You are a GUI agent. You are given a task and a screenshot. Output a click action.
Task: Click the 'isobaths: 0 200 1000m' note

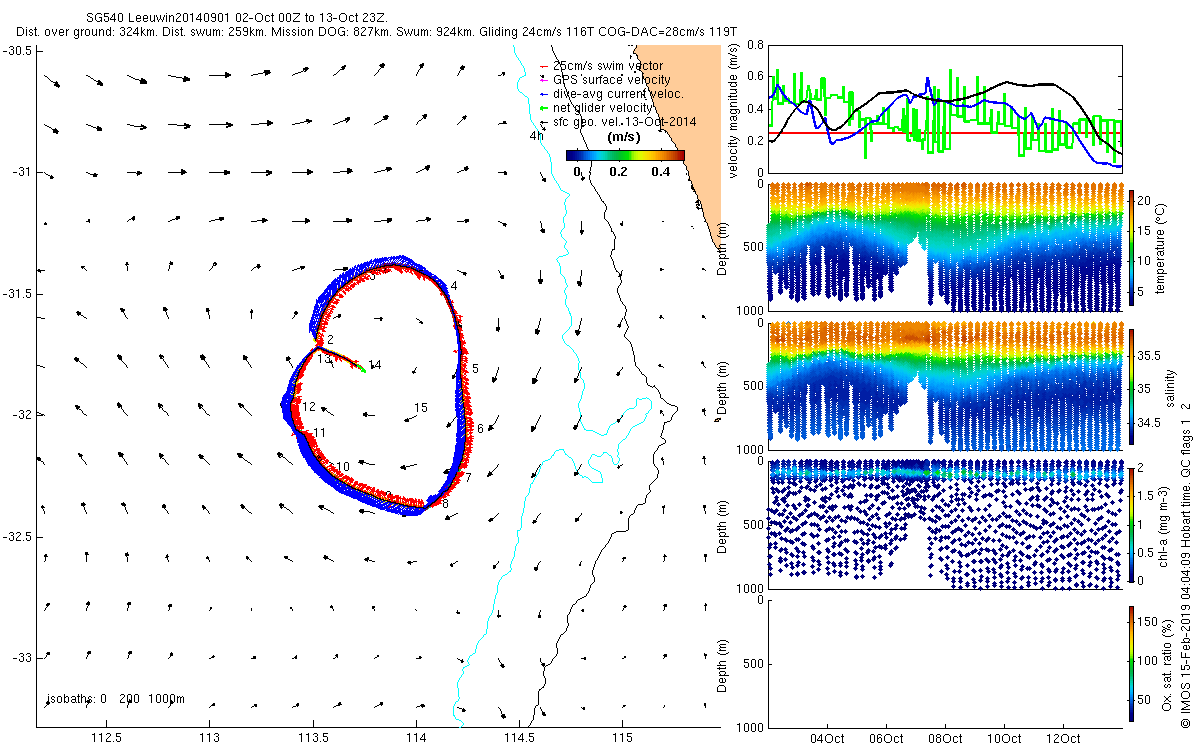[116, 699]
